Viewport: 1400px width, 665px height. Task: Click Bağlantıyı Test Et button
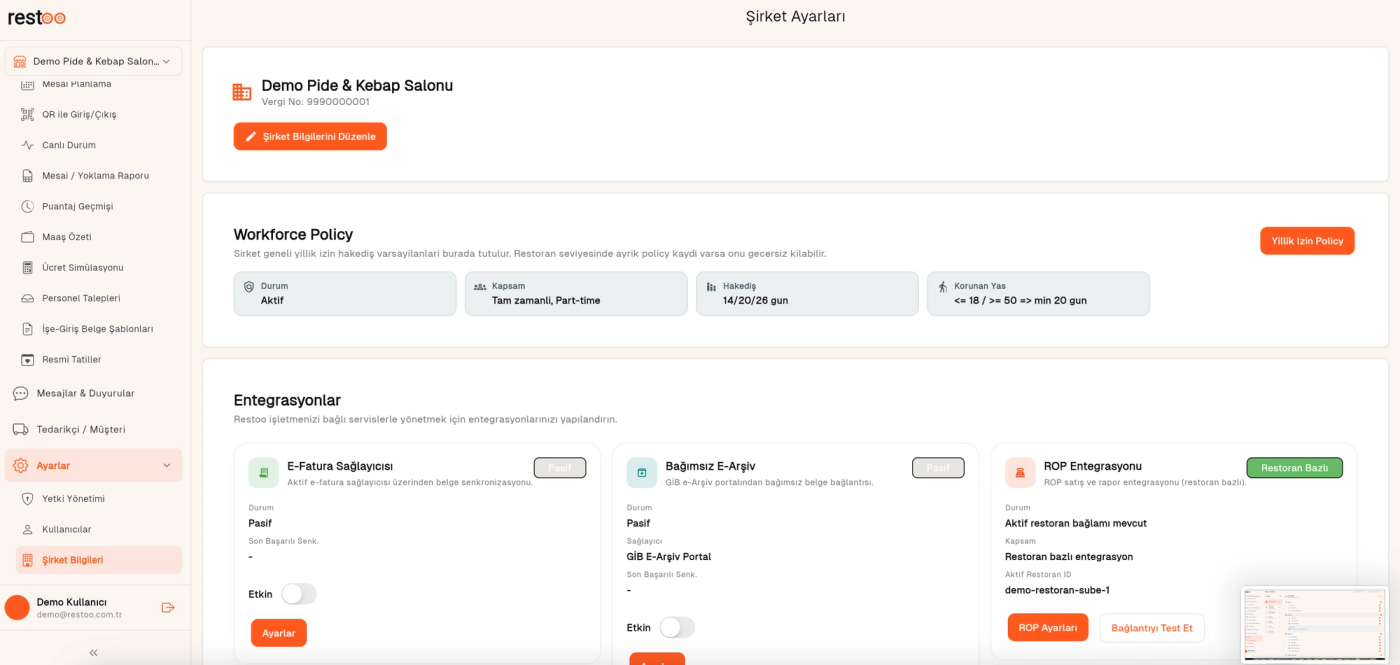(x=1152, y=628)
